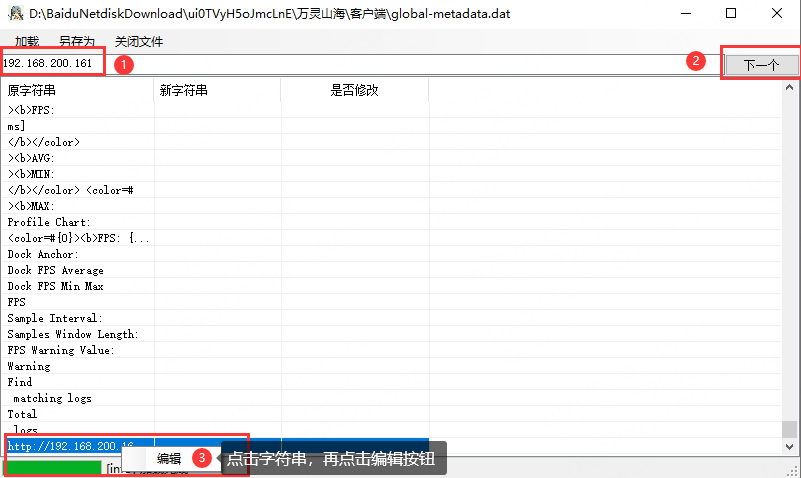Viewport: 801px width, 478px height.
Task: Focus the search field containing 192.168.200.161
Action: coord(362,64)
